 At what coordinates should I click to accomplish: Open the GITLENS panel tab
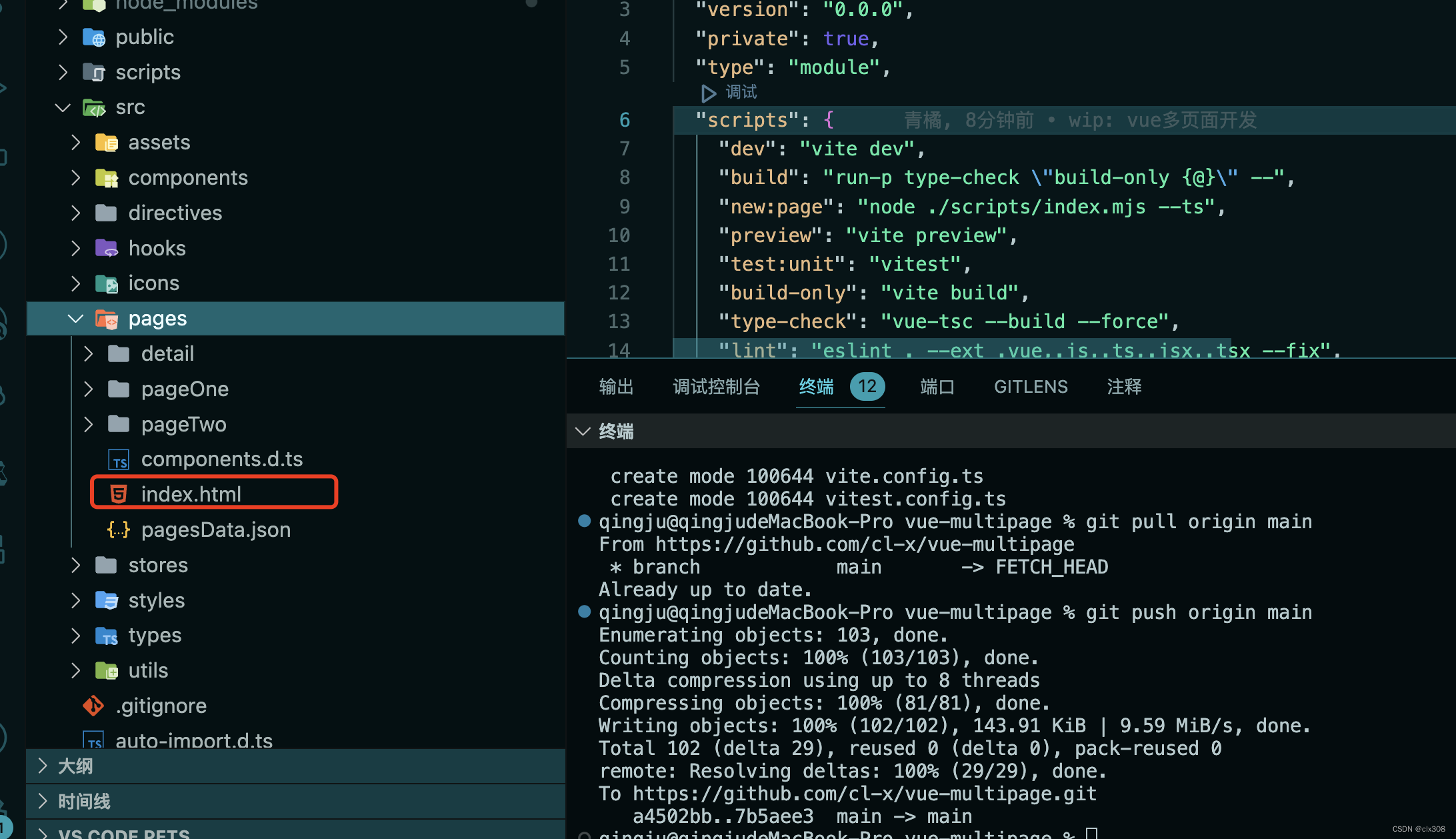pos(1031,387)
